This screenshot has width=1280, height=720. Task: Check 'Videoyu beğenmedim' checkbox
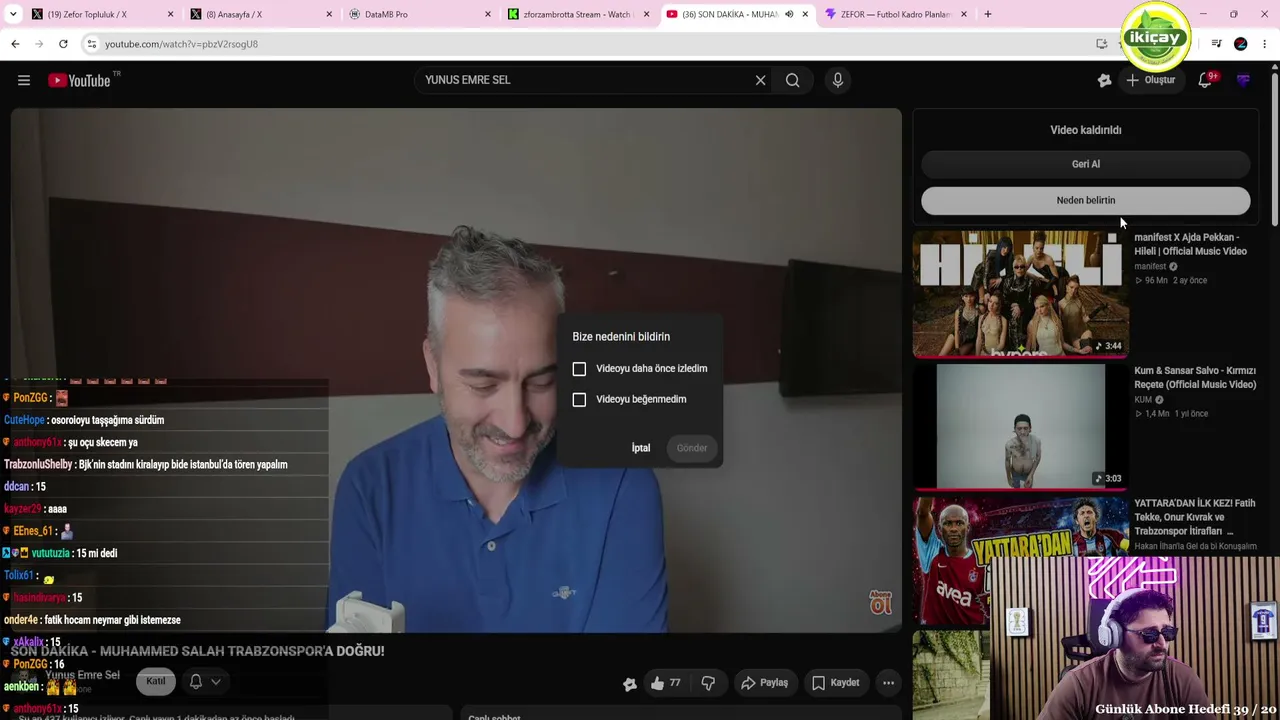pos(579,400)
